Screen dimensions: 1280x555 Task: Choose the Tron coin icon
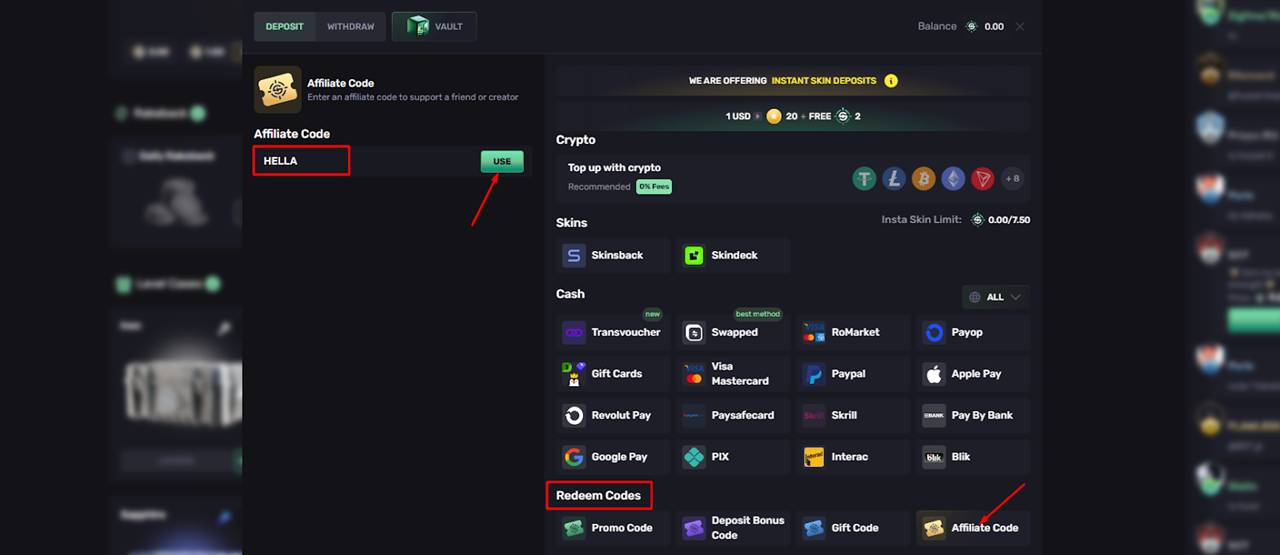(x=982, y=179)
